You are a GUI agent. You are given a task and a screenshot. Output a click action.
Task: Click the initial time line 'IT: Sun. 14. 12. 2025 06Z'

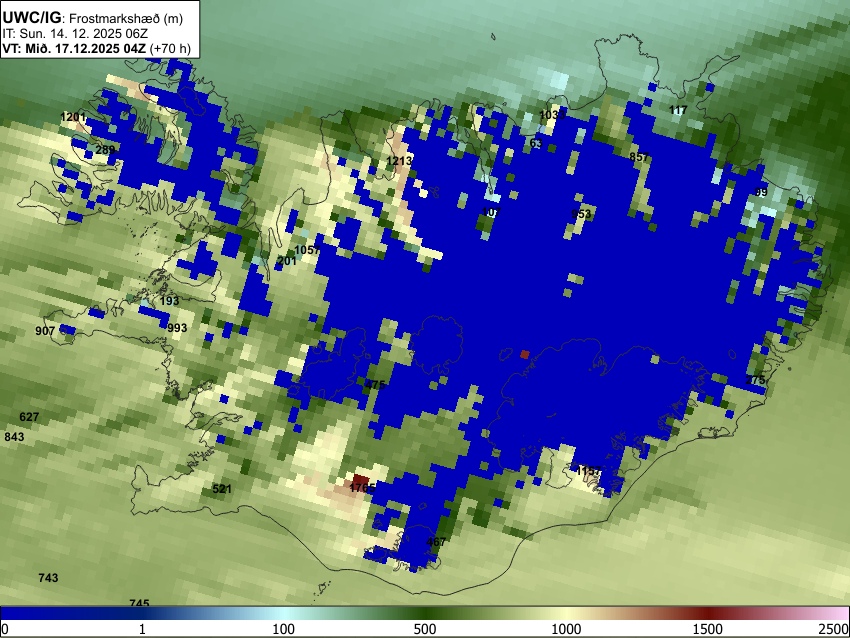pos(75,34)
